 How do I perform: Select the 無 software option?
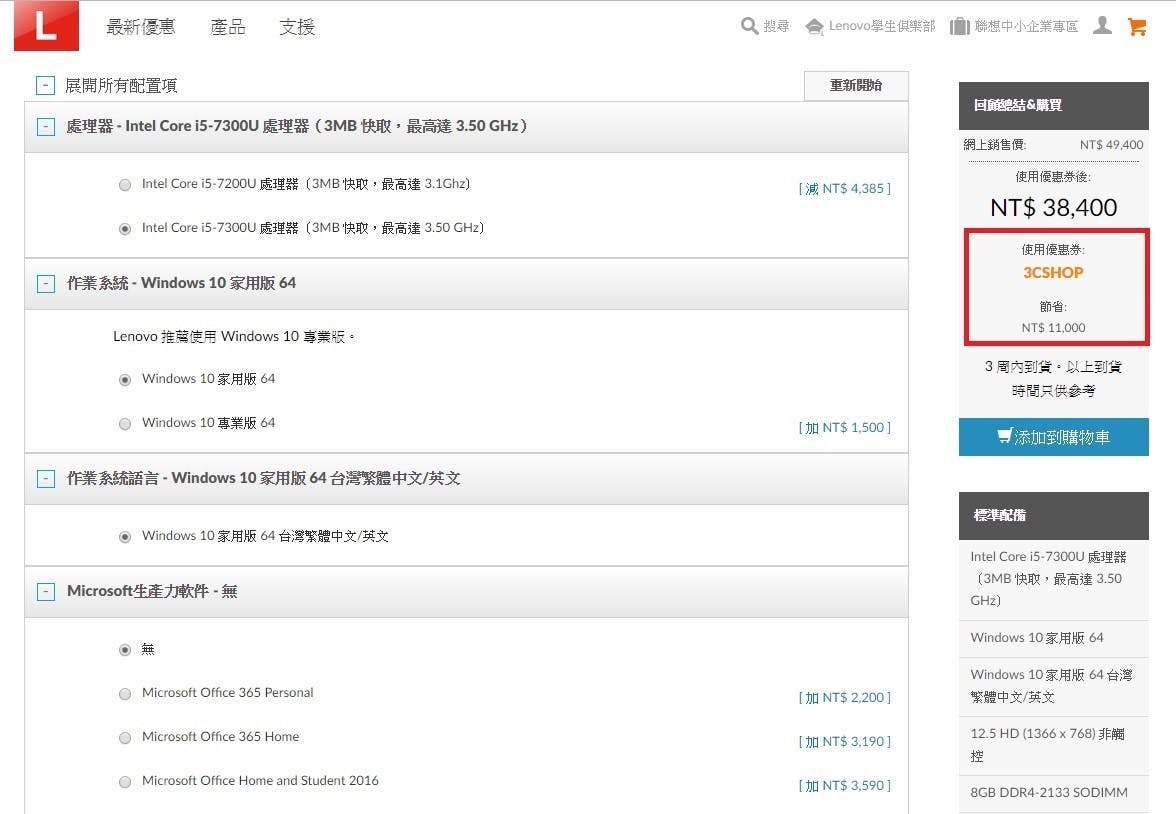click(x=124, y=650)
